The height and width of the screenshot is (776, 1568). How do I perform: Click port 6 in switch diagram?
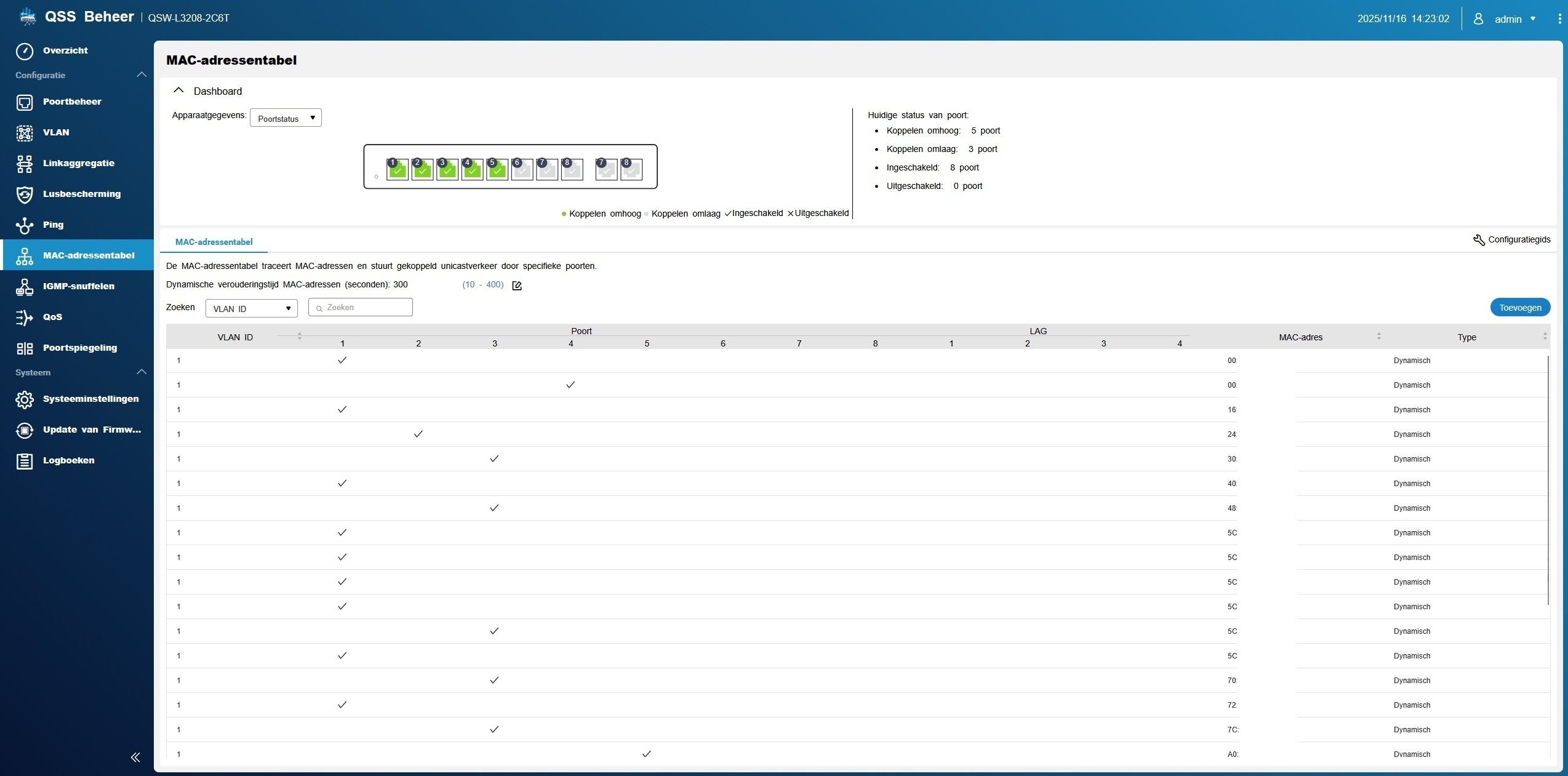[522, 169]
